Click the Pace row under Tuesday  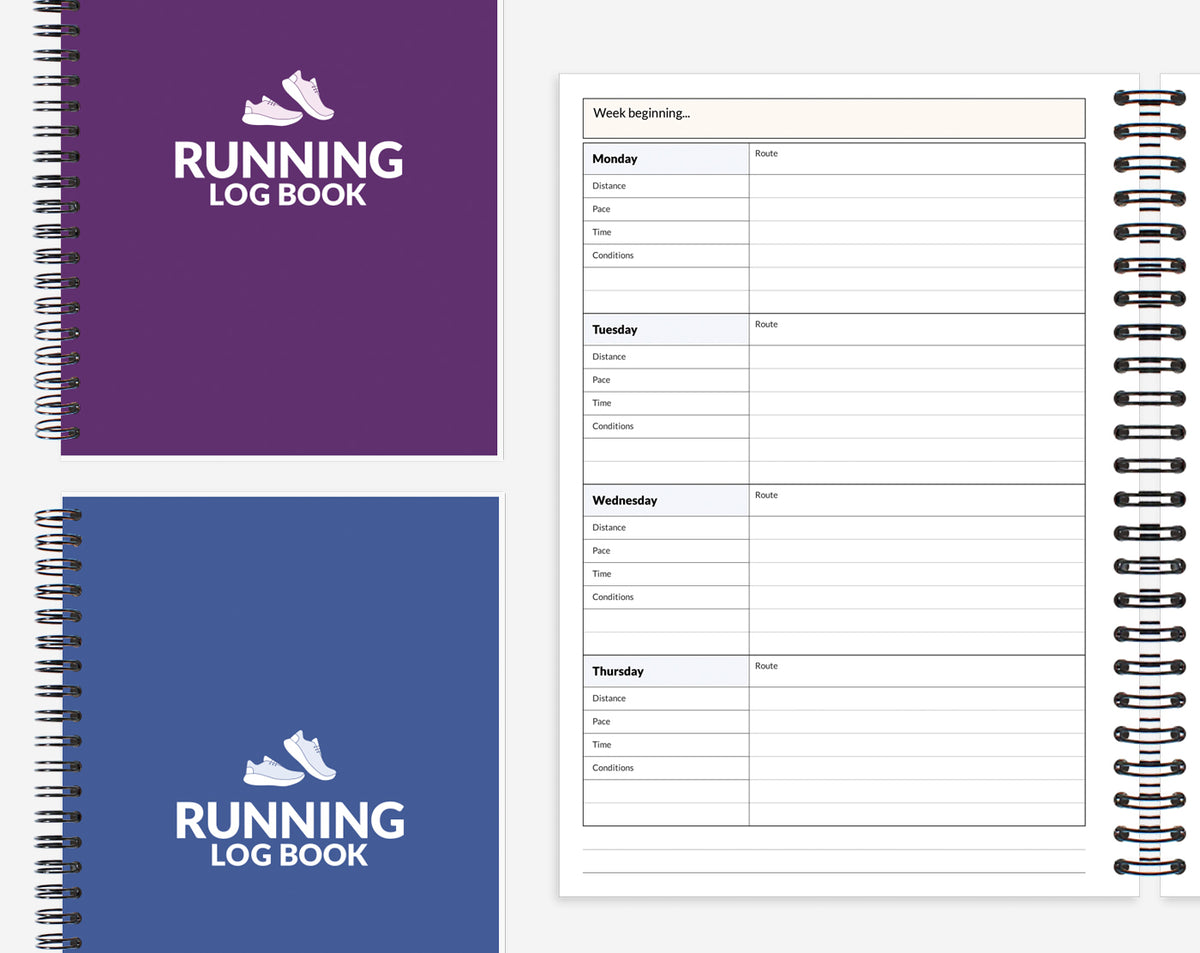tap(665, 380)
